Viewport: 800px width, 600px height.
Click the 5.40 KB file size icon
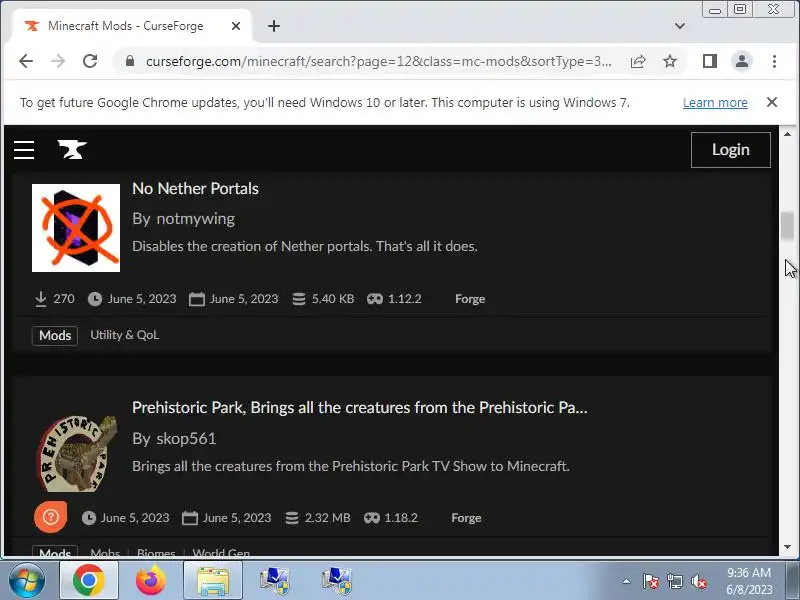[x=299, y=299]
